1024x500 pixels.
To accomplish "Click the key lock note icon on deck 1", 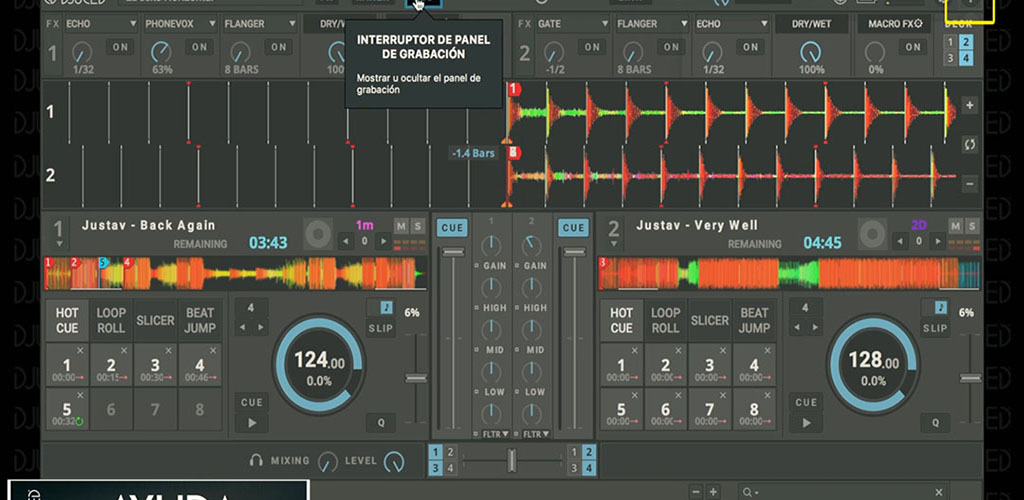I will click(385, 307).
